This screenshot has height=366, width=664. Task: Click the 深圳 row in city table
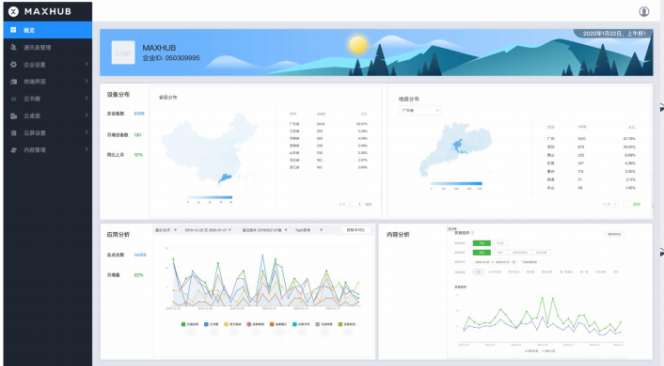(x=591, y=147)
